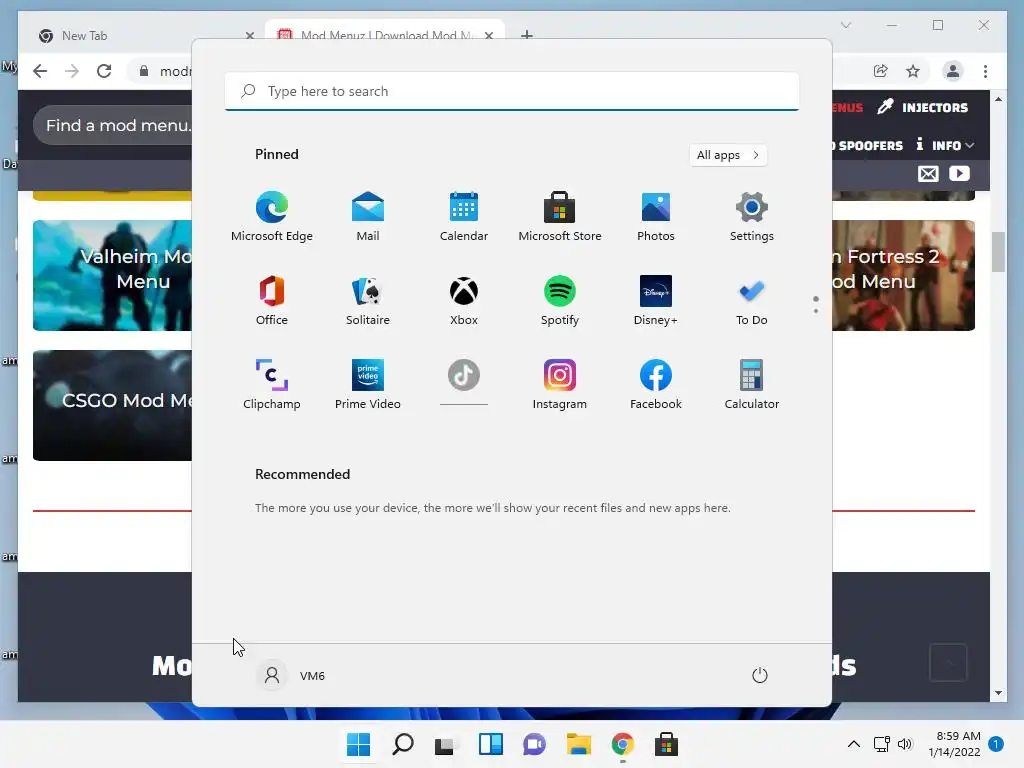The image size is (1024, 768).
Task: Open a new Chrome tab
Action: (527, 35)
